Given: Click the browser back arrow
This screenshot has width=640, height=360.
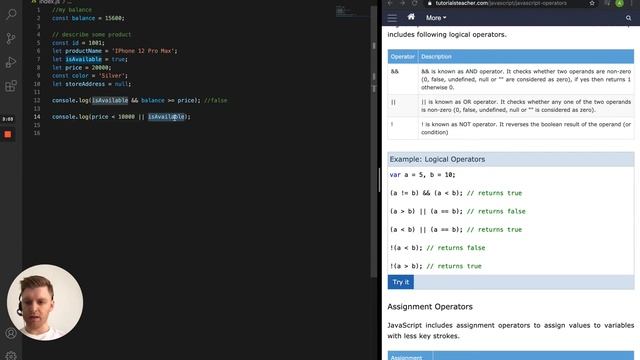Looking at the screenshot, I should tap(390, 3).
